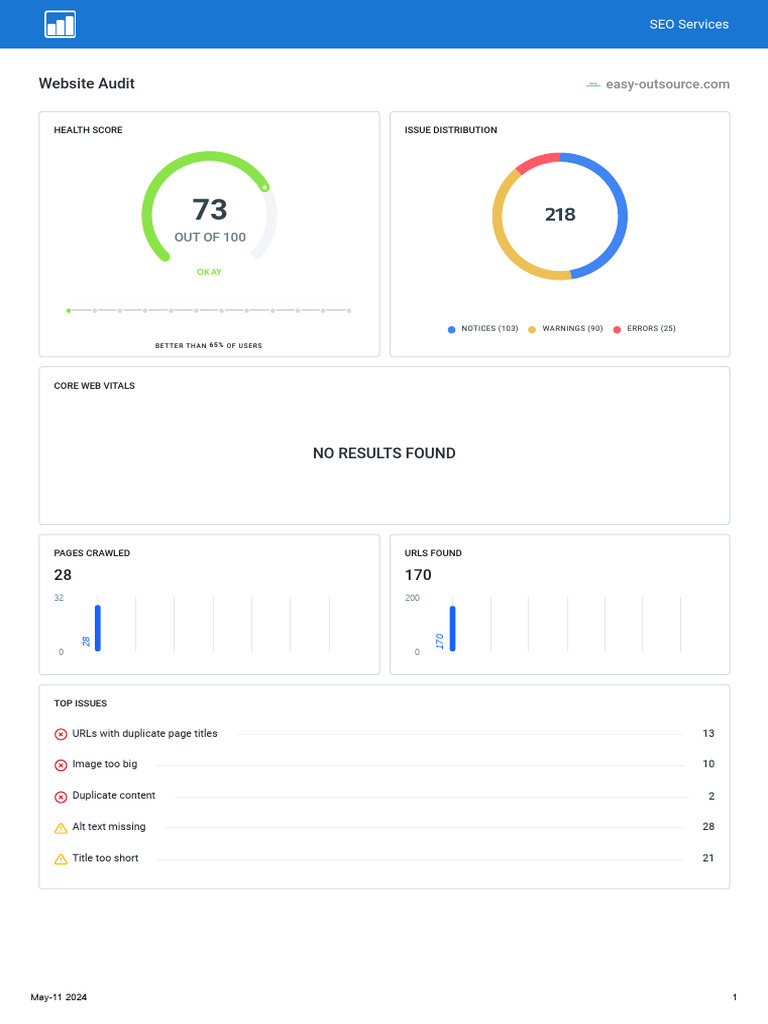
Task: Click the BETTER THAN 65% OF USERS text
Action: pyautogui.click(x=208, y=345)
